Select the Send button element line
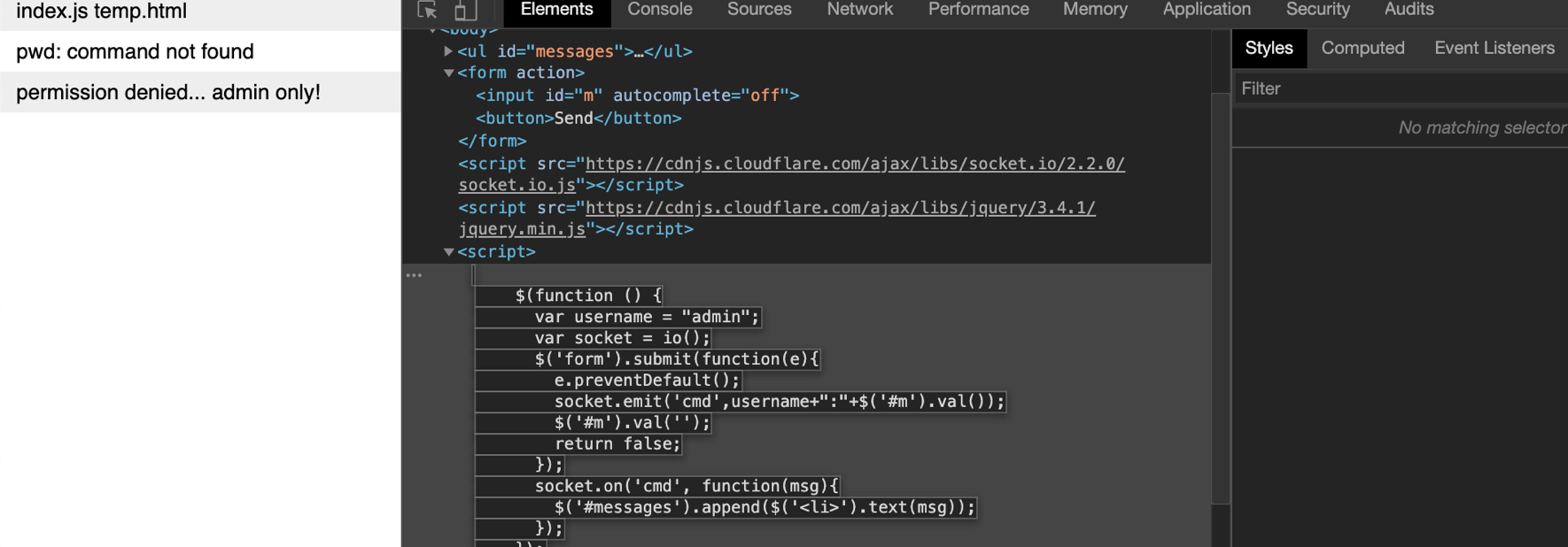 [x=578, y=119]
